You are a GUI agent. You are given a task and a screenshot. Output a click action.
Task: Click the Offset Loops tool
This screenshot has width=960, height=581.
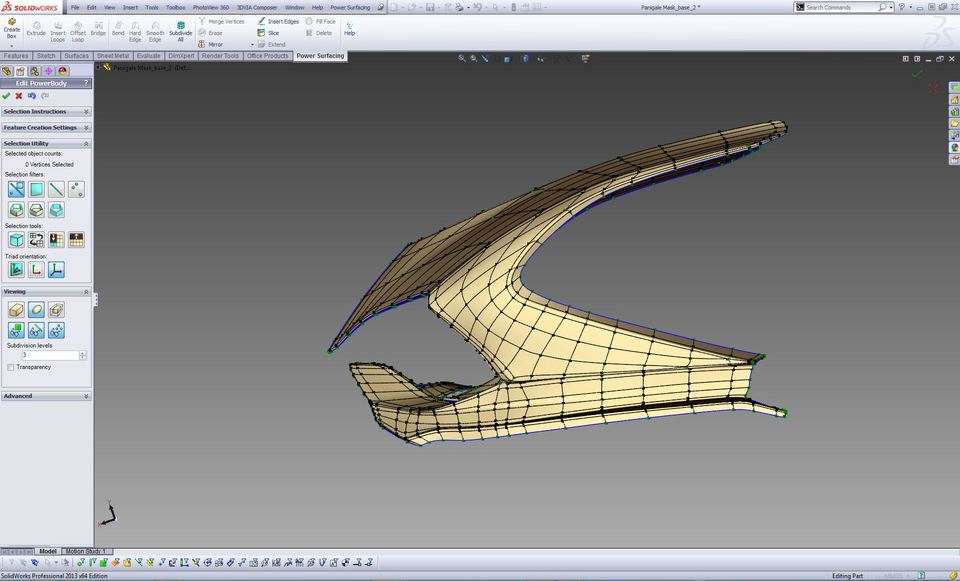pyautogui.click(x=76, y=30)
